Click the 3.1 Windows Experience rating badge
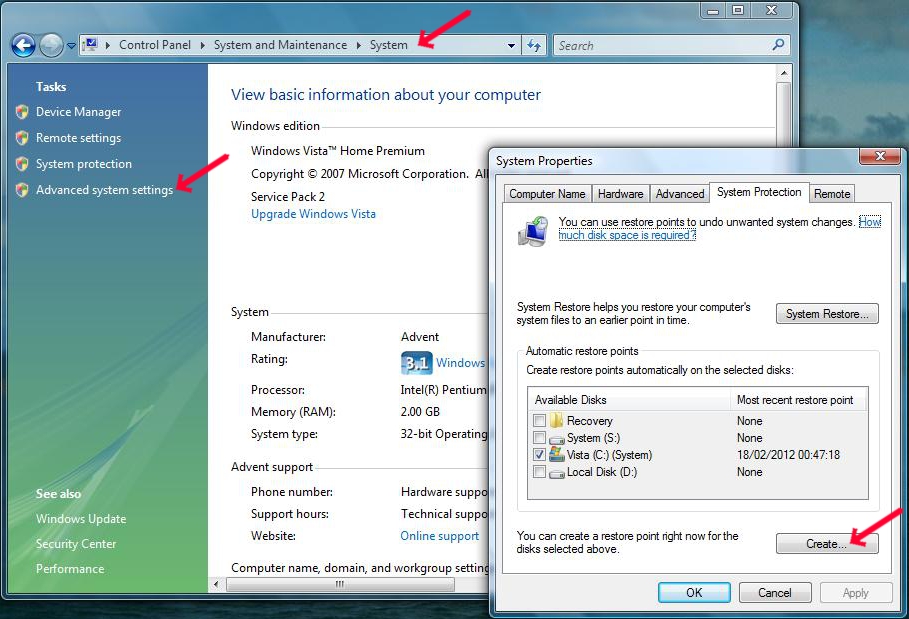Viewport: 909px width, 619px height. pos(416,363)
